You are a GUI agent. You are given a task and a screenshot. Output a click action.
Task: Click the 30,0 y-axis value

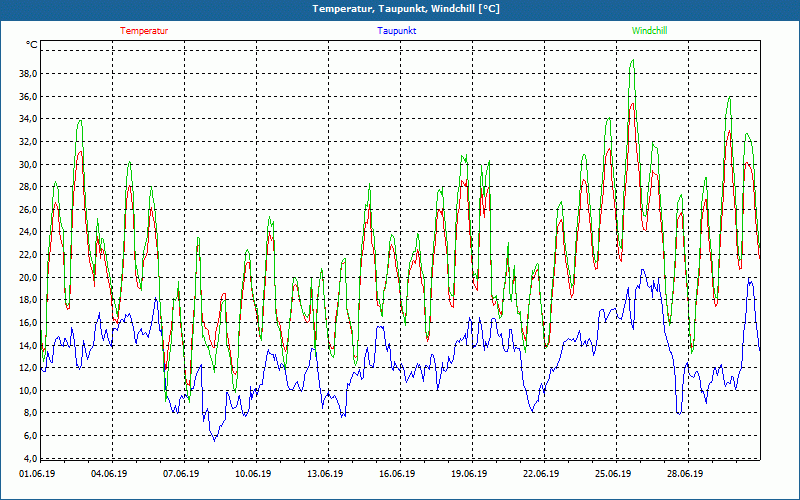28,164
